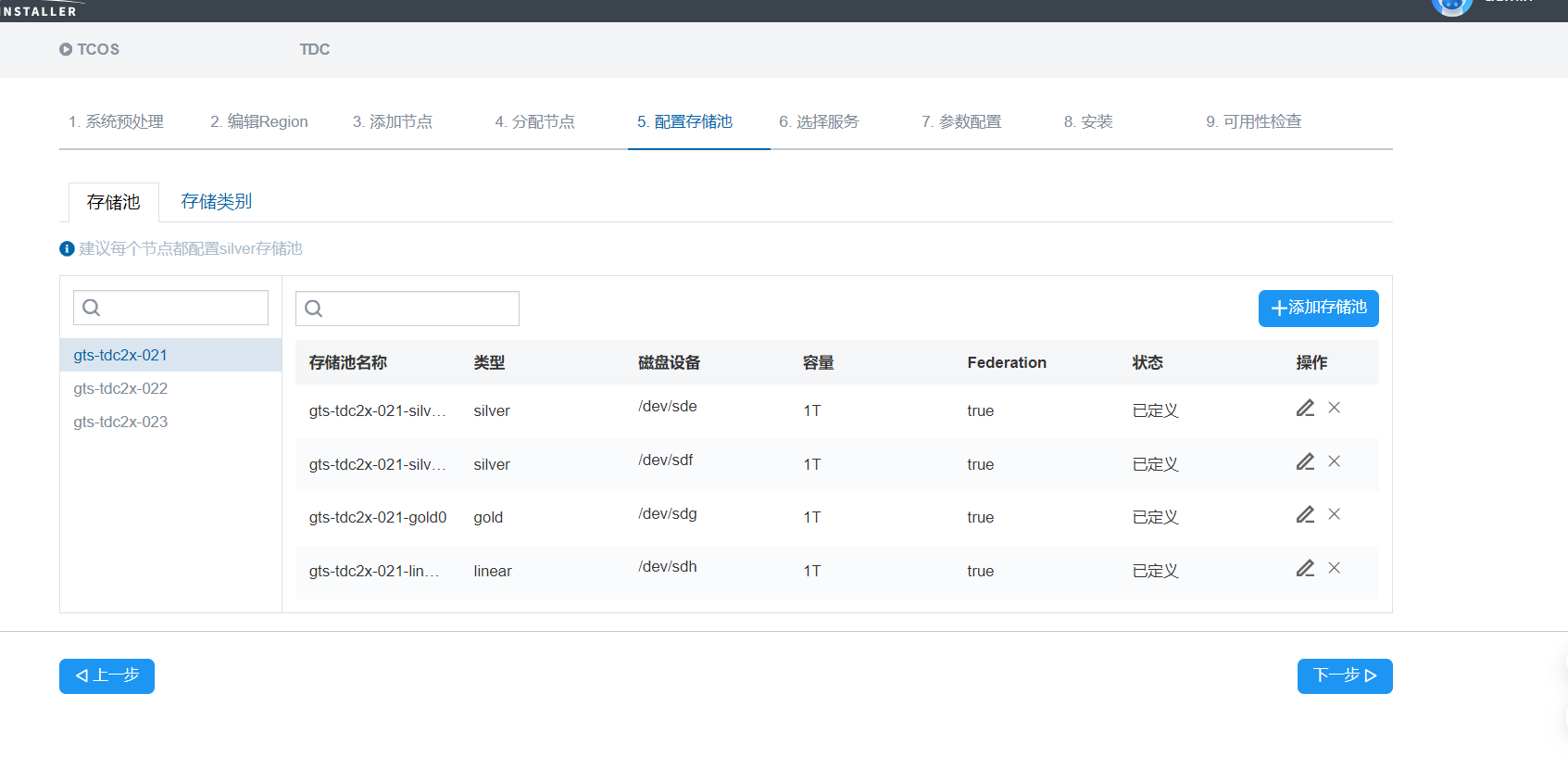Click the 建议每个节点都配置silver存储池 hint text
Viewport: 1568px width, 782px height.
[x=191, y=248]
